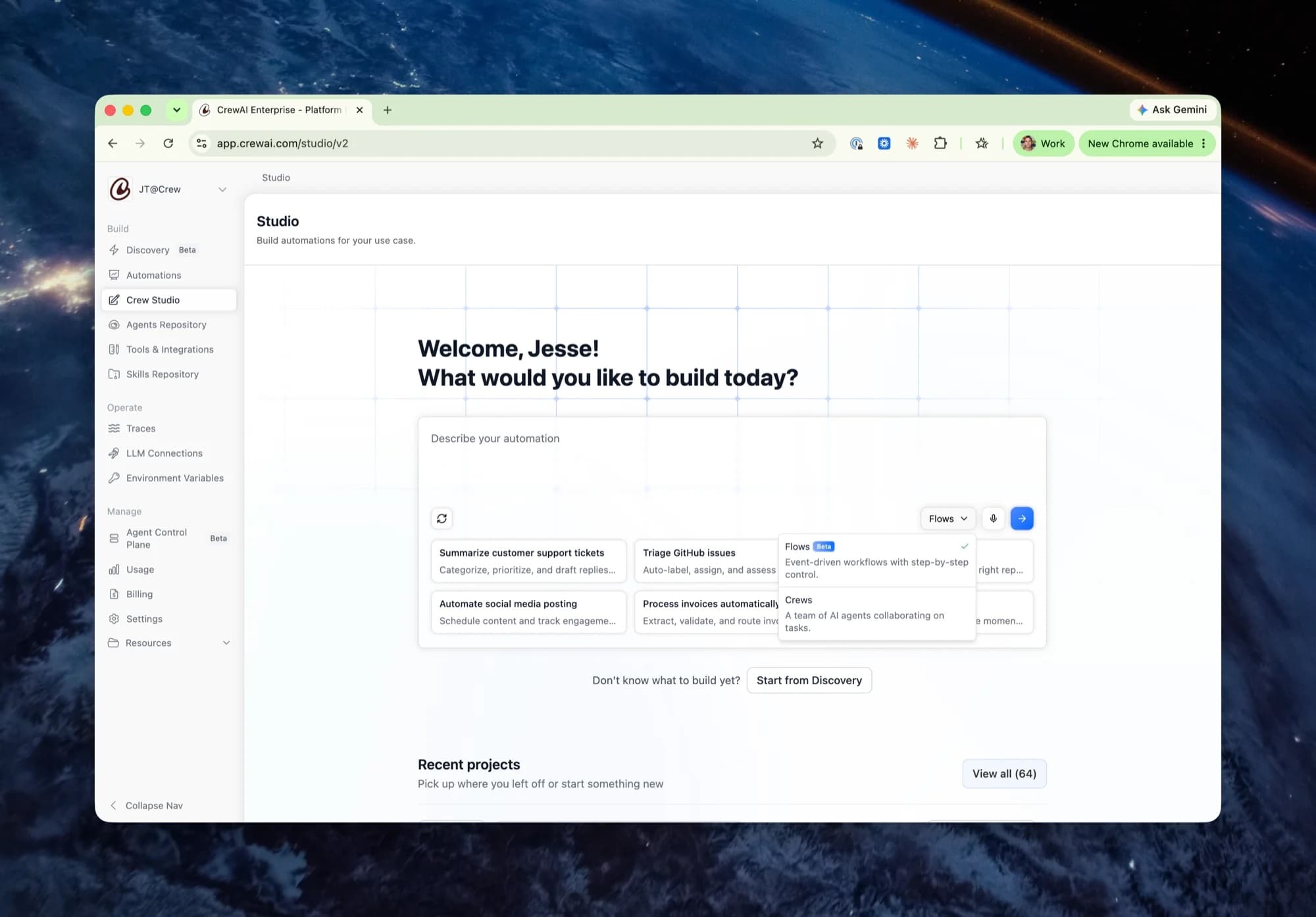Expand the Resources section
The width and height of the screenshot is (1316, 917).
(x=168, y=643)
